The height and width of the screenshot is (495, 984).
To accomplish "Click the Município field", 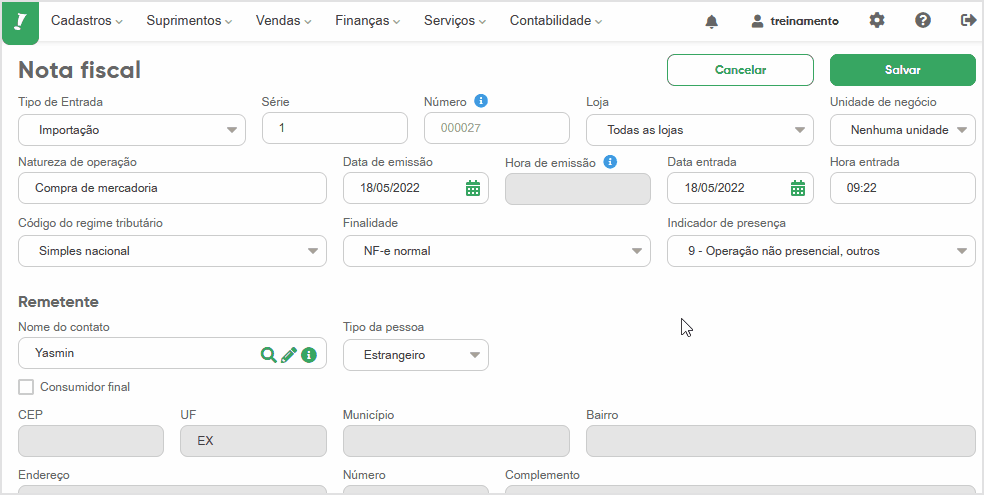I will click(x=456, y=441).
